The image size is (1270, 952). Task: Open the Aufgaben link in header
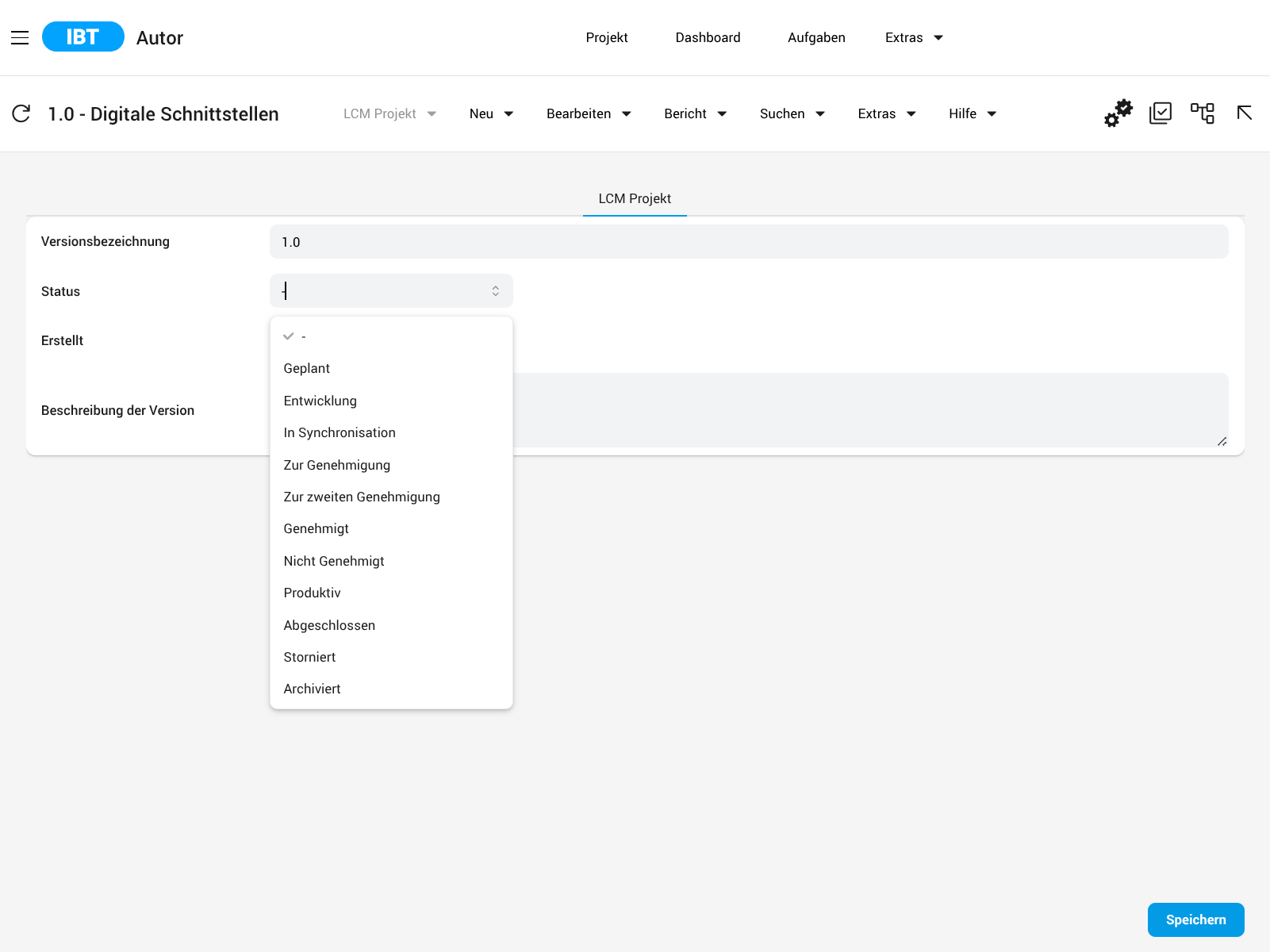click(x=816, y=37)
